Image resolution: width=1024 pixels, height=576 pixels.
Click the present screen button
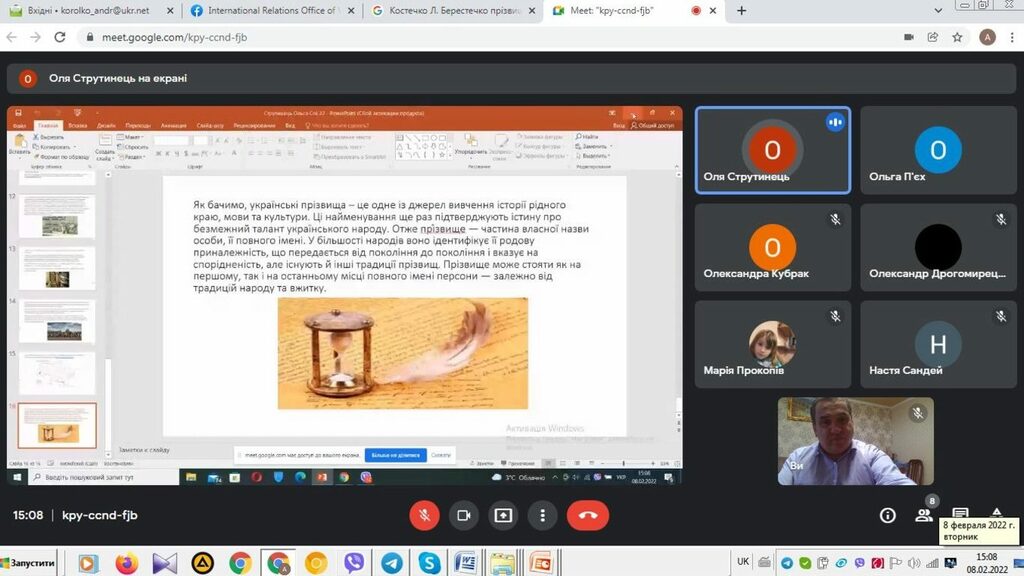coord(503,515)
